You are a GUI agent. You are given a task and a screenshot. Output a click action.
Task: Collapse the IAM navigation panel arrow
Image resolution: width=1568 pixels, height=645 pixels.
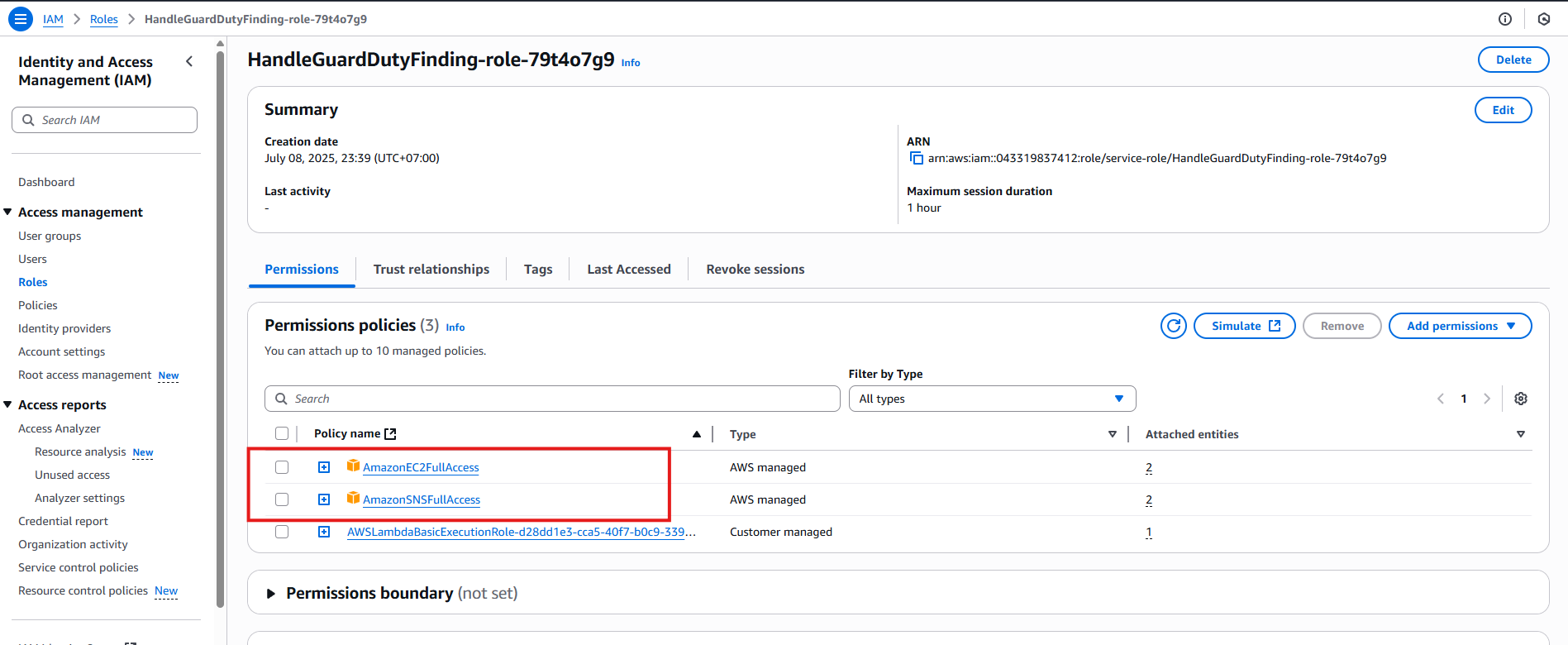(189, 61)
